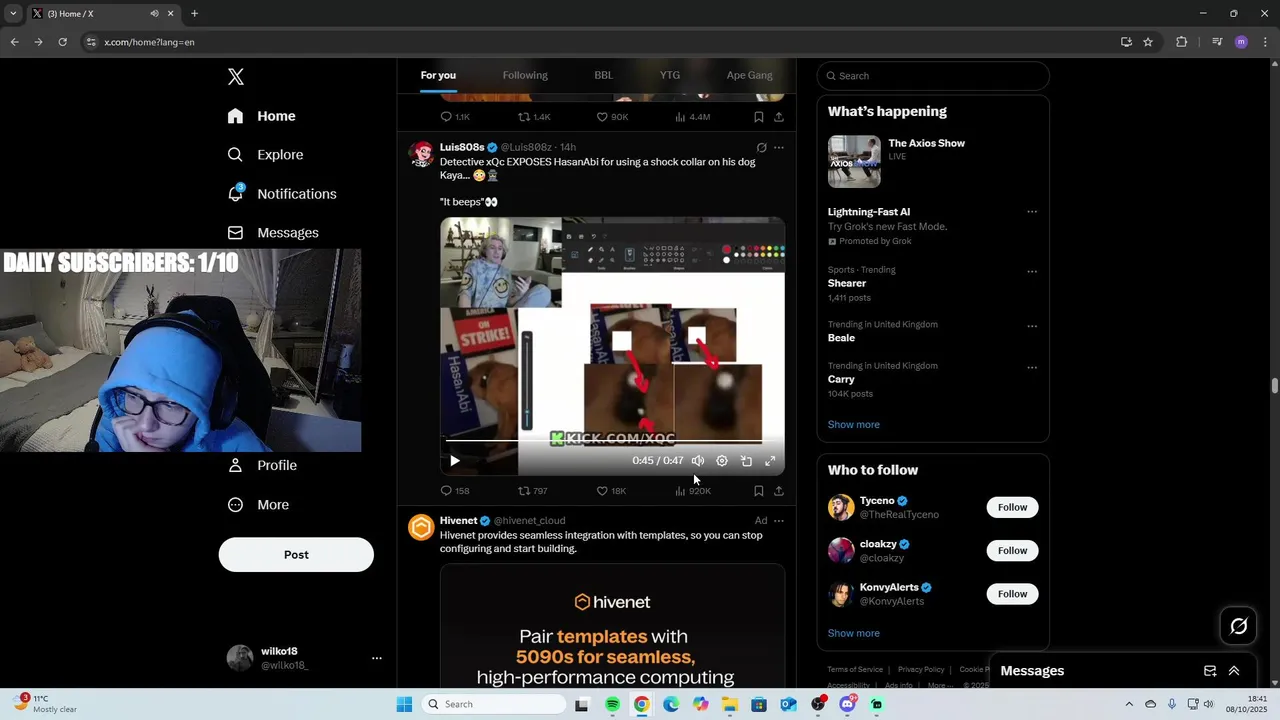Switch to the Ape Gang tab
Viewport: 1280px width, 720px height.
749,75
